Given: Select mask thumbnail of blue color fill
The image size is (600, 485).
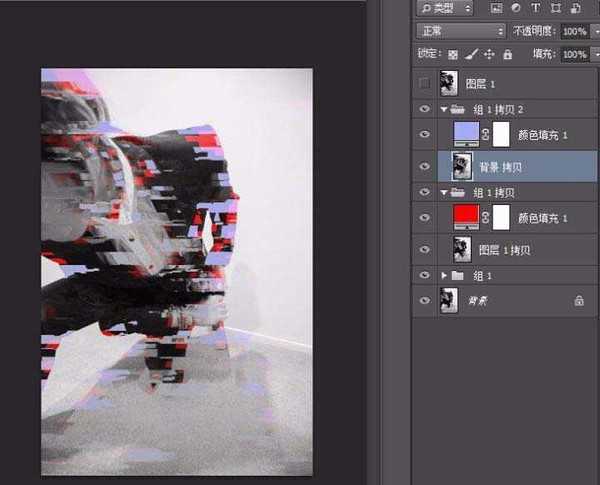Looking at the screenshot, I should click(500, 134).
